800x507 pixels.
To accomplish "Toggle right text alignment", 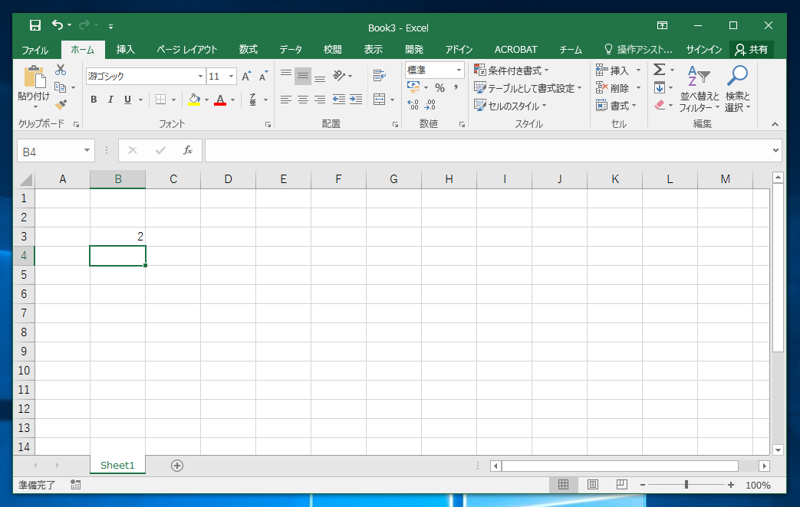I will tap(320, 99).
